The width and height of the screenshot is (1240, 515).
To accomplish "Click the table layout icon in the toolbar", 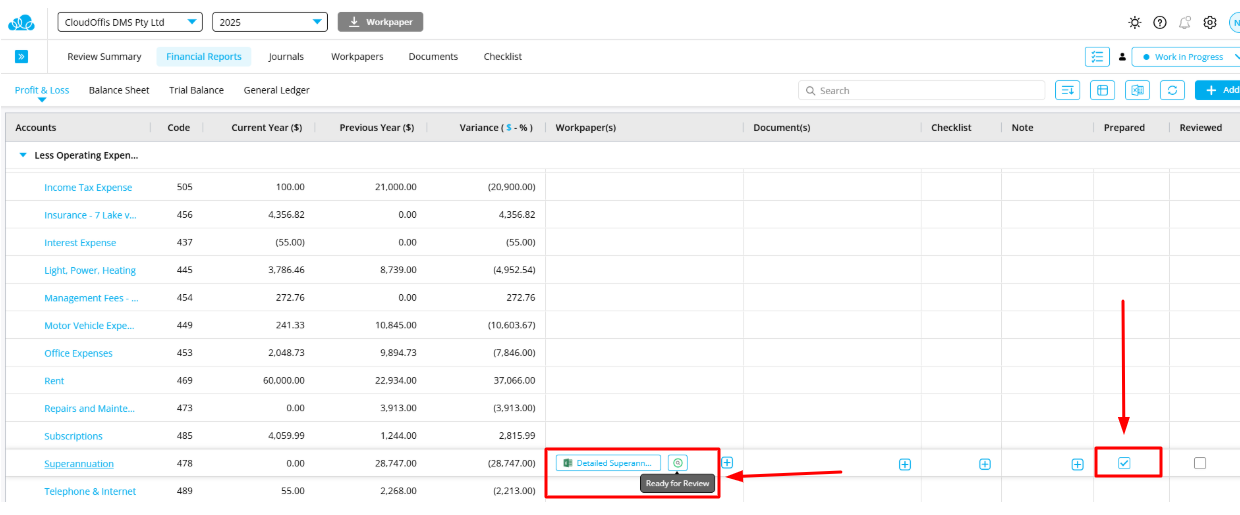I will click(x=1102, y=90).
